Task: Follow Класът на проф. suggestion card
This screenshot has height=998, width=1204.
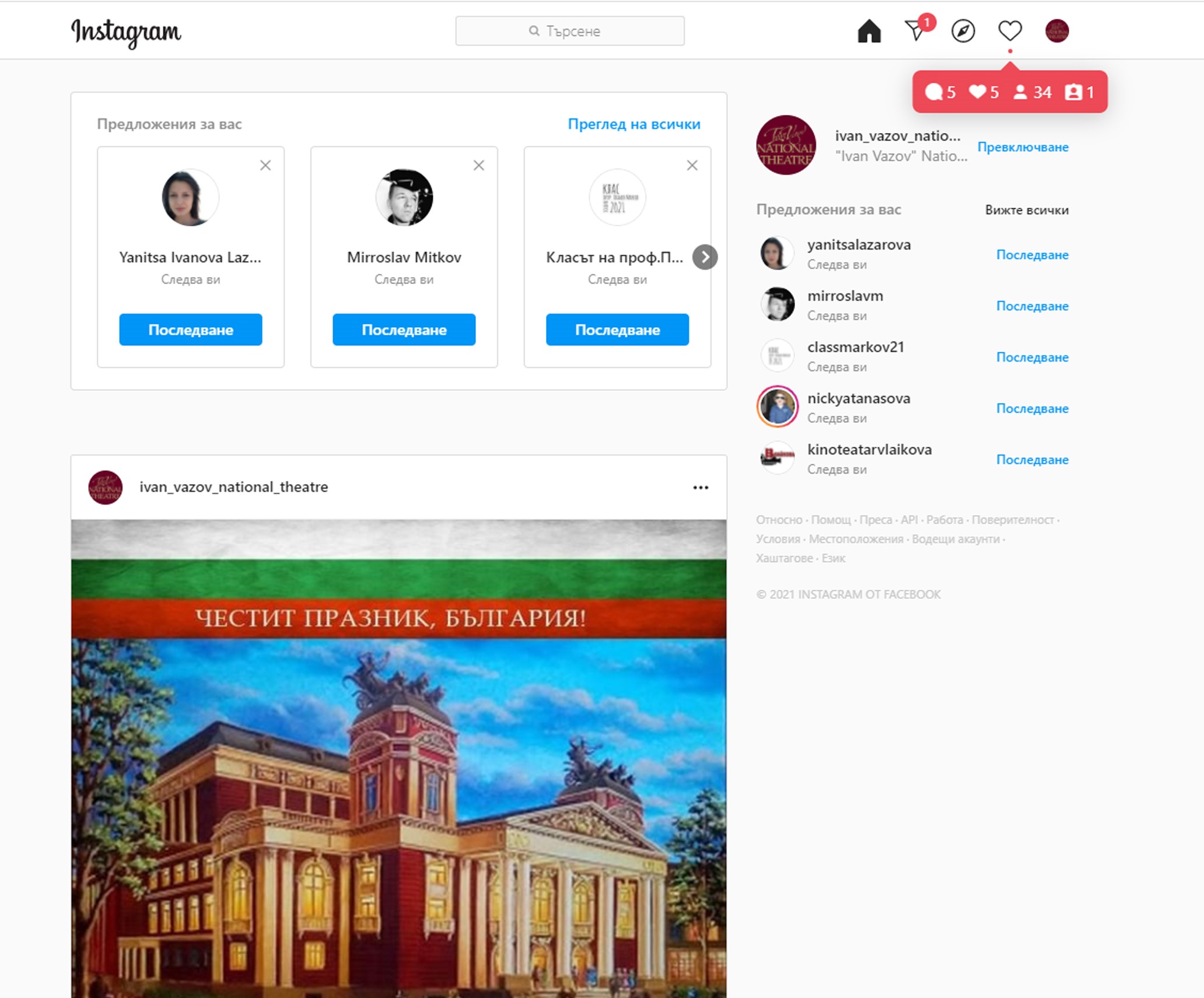Action: pos(617,330)
